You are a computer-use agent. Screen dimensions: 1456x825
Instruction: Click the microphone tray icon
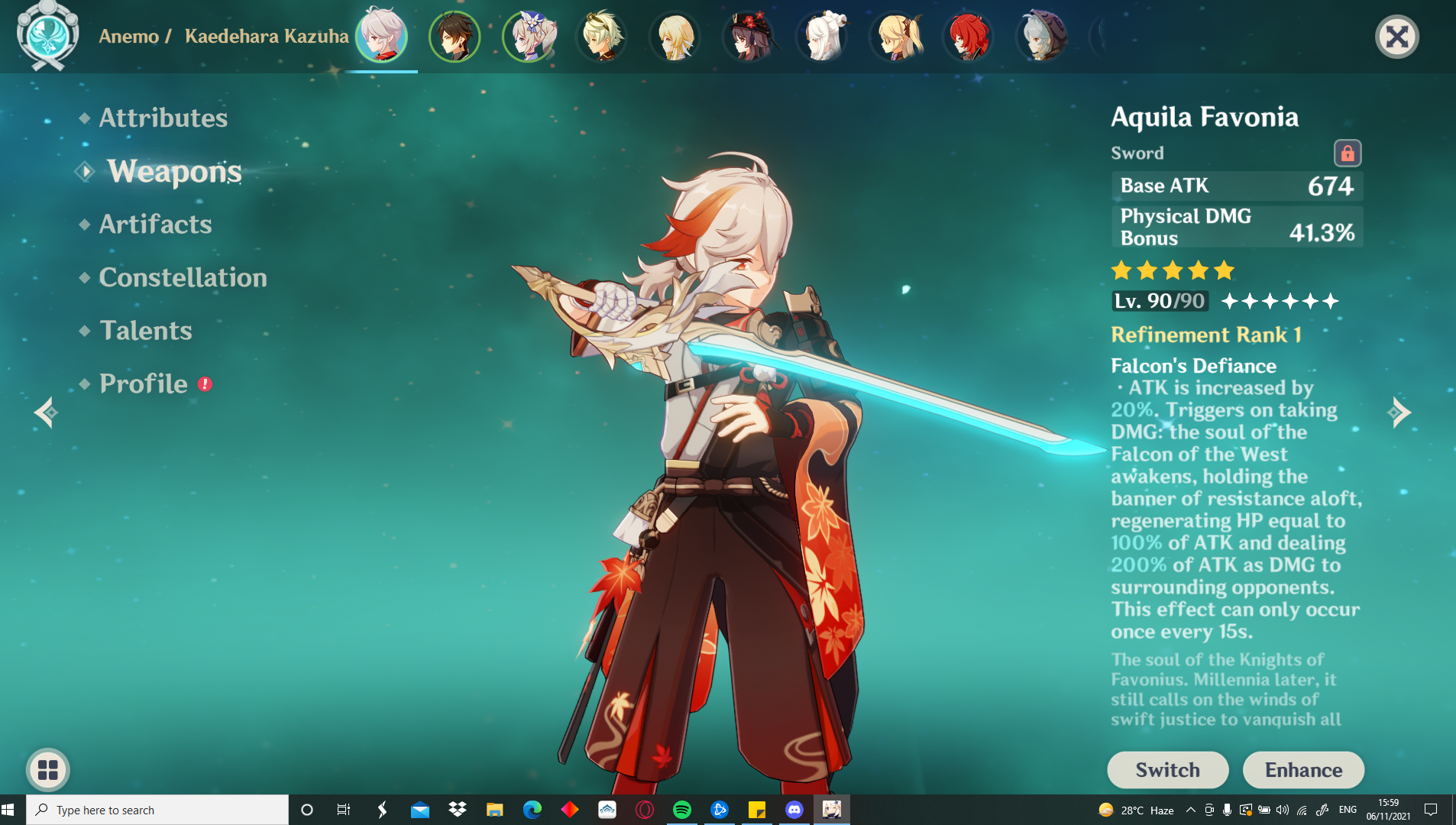tap(1227, 810)
